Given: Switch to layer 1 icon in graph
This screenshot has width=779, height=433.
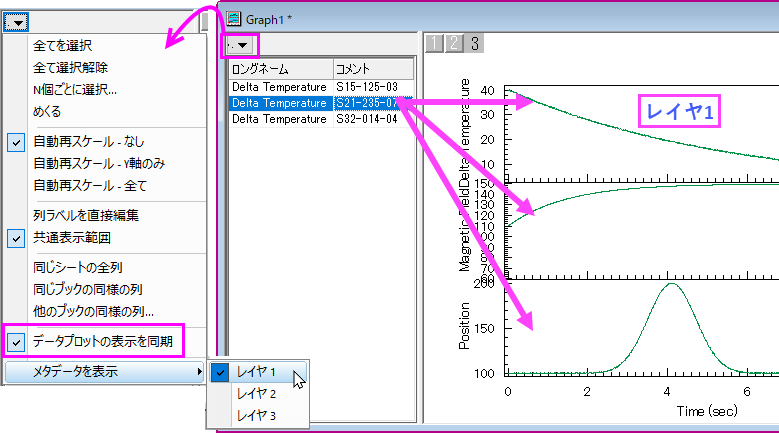Looking at the screenshot, I should [434, 43].
